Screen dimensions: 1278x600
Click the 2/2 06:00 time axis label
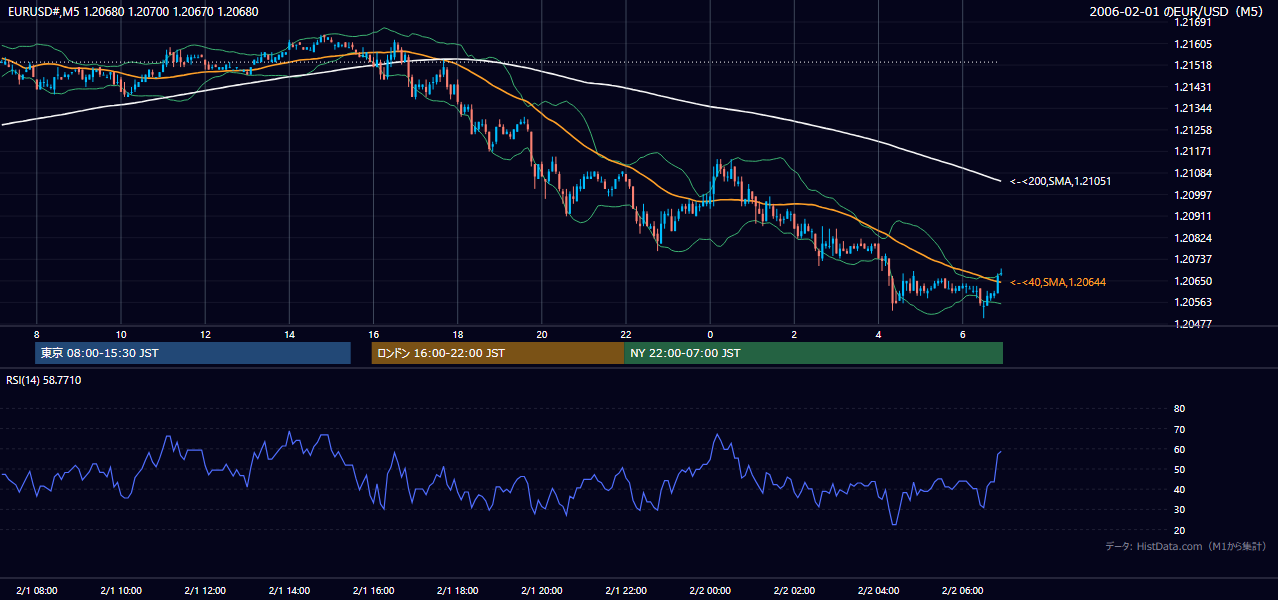pos(962,590)
